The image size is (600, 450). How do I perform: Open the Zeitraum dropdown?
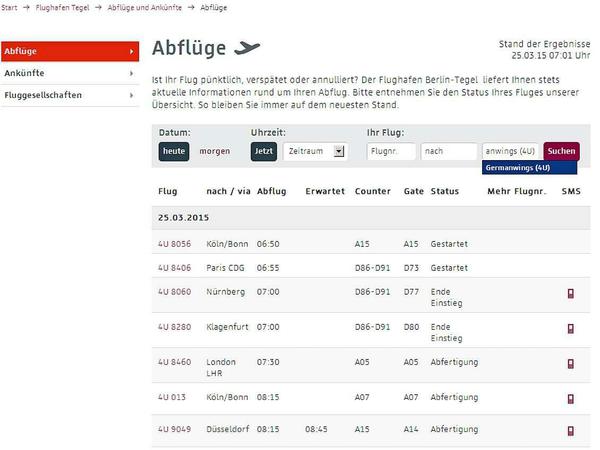(x=315, y=151)
